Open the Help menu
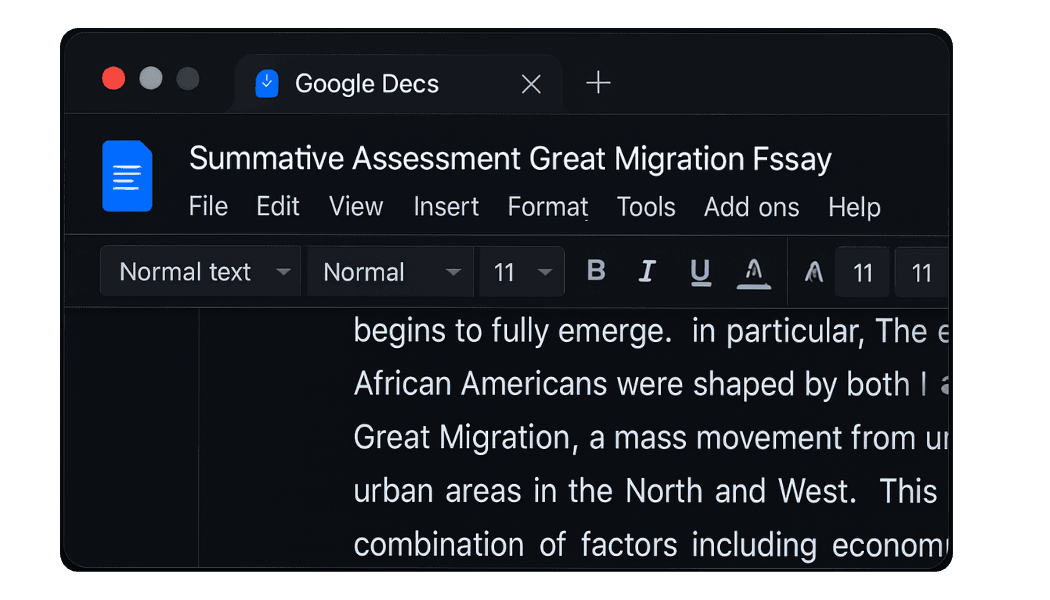Image resolution: width=1050 pixels, height=600 pixels. click(x=854, y=207)
